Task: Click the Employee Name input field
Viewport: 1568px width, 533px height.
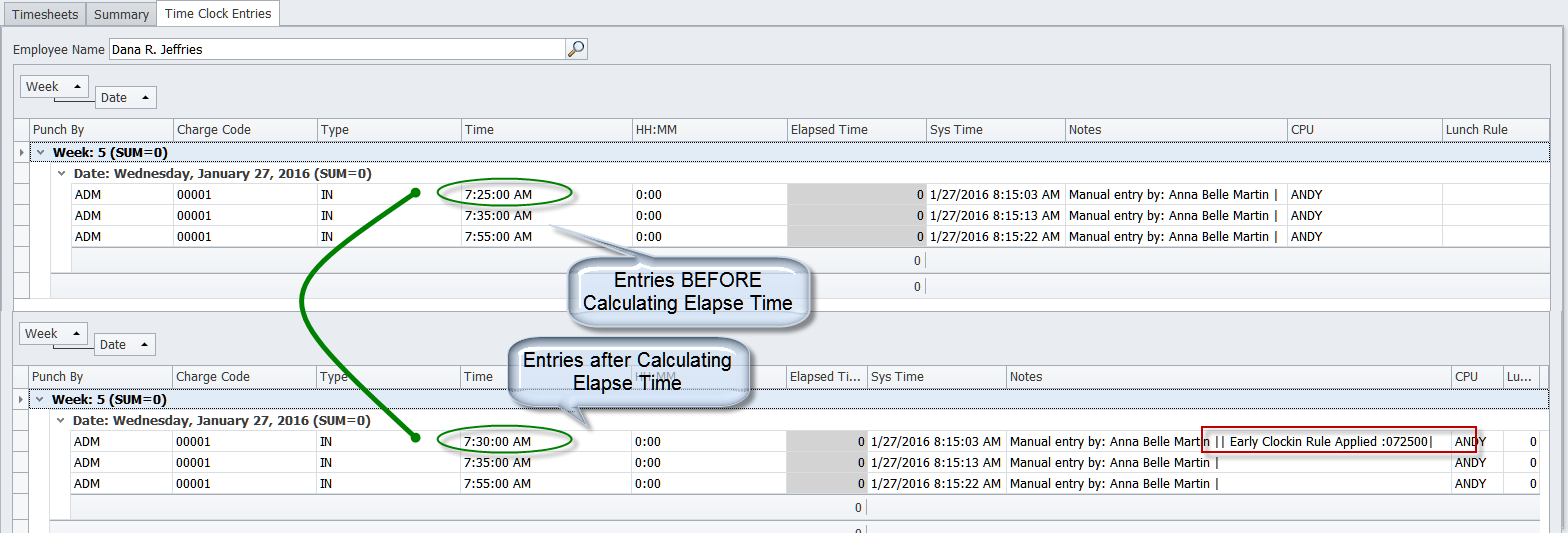Action: click(x=336, y=49)
